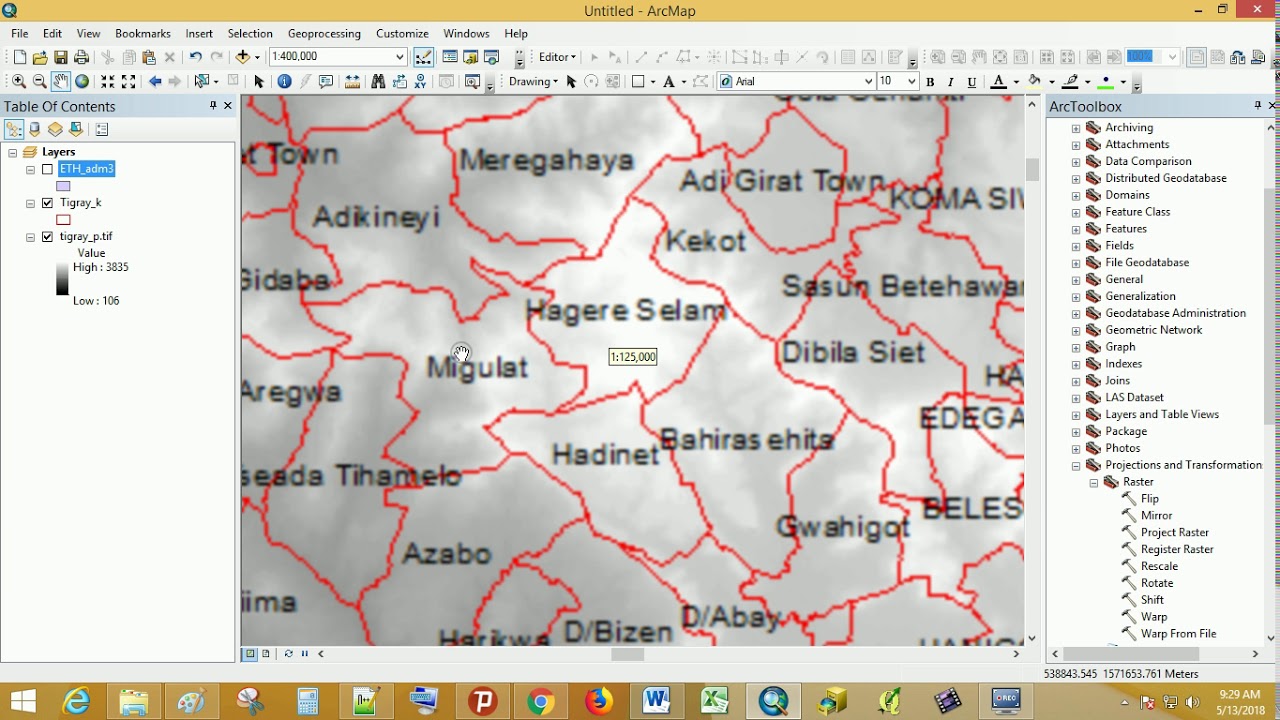Open the Customize menu
1280x720 pixels.
(402, 33)
